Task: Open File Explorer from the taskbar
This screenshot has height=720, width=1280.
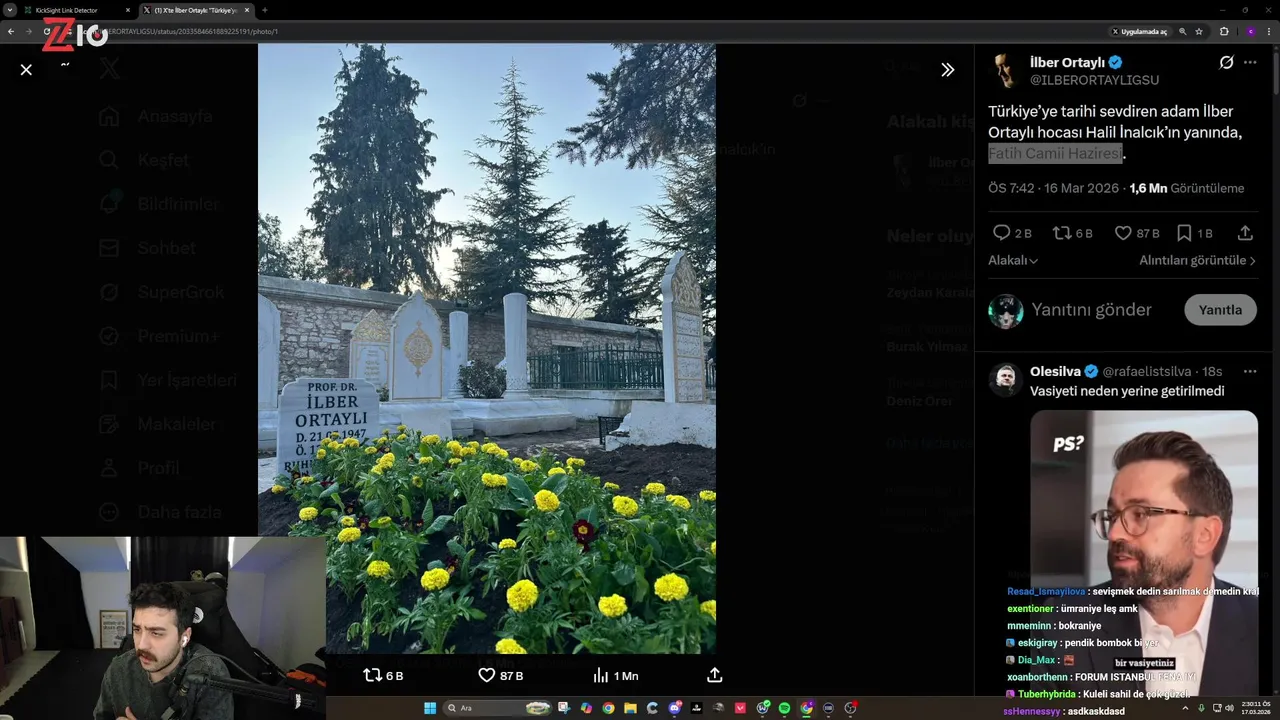Action: coord(630,708)
